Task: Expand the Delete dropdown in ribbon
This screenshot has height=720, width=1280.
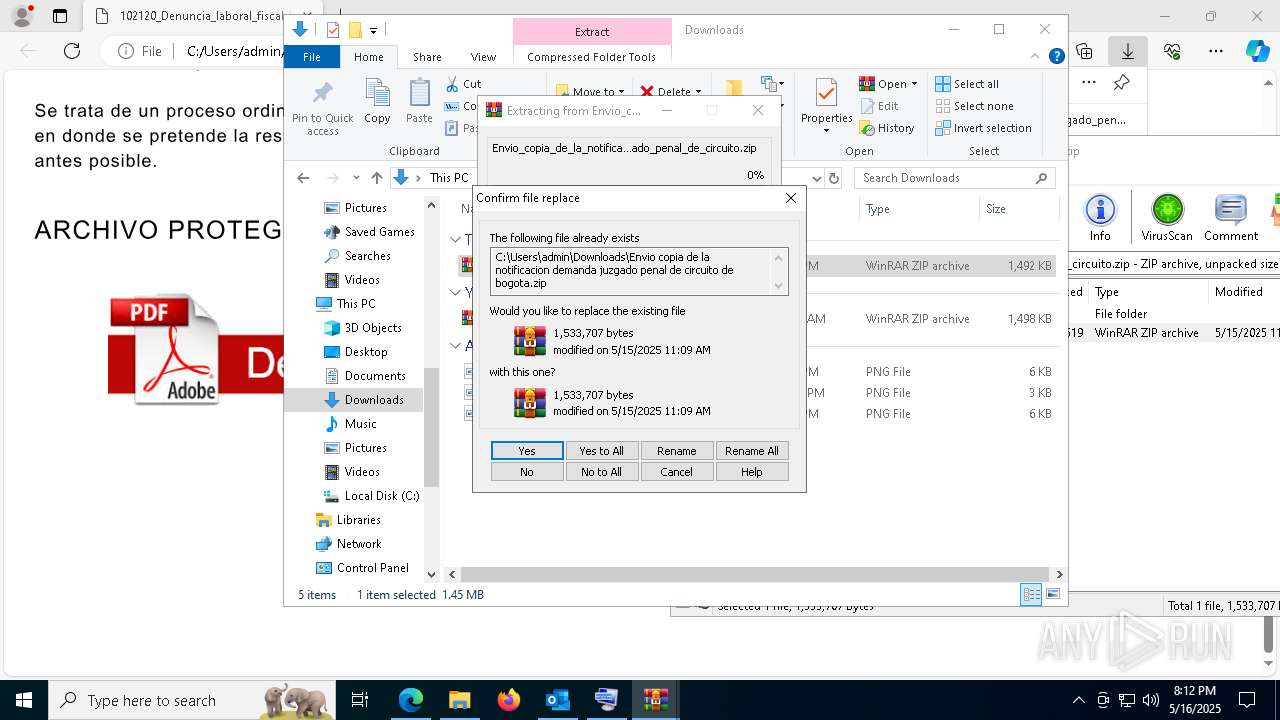Action: 698,92
